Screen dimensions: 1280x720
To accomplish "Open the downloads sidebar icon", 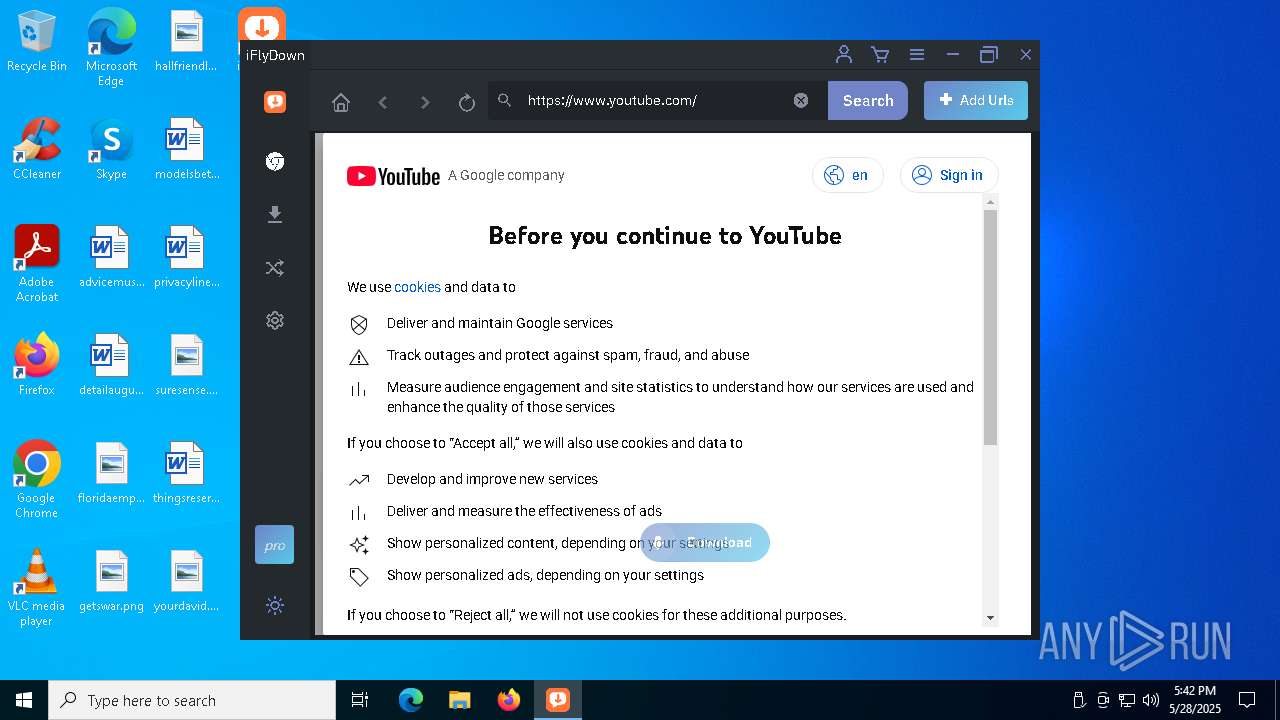I will coord(275,215).
